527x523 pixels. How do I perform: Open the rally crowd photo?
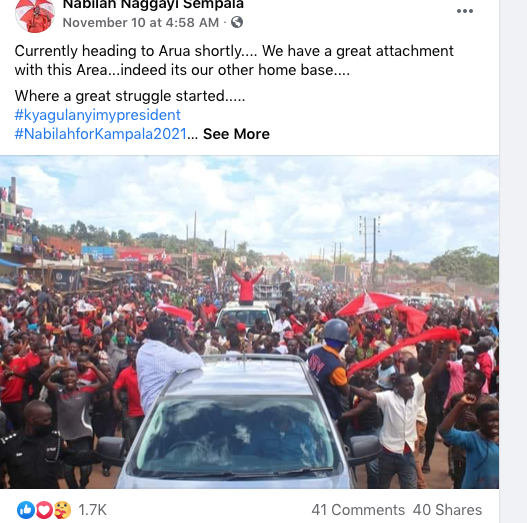click(x=249, y=322)
